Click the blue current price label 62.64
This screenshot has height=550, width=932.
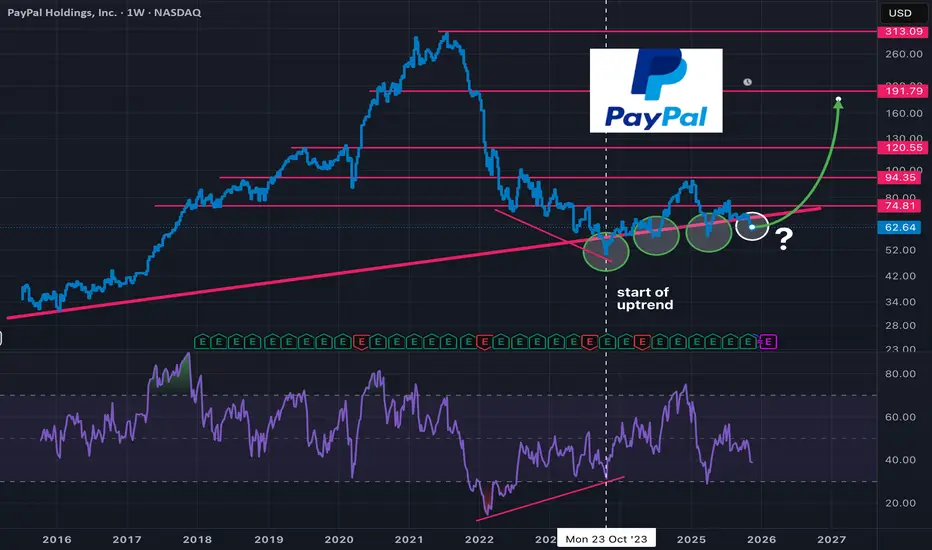pos(900,227)
